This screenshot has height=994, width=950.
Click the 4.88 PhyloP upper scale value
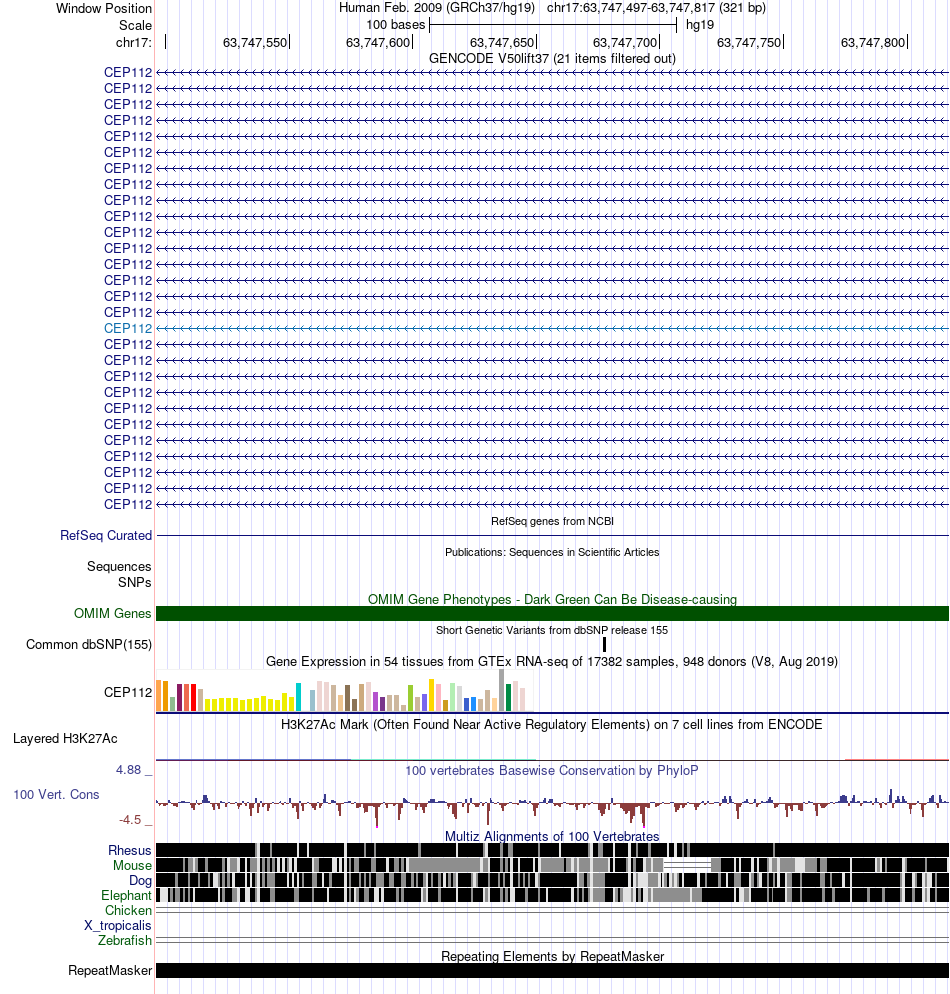(129, 770)
